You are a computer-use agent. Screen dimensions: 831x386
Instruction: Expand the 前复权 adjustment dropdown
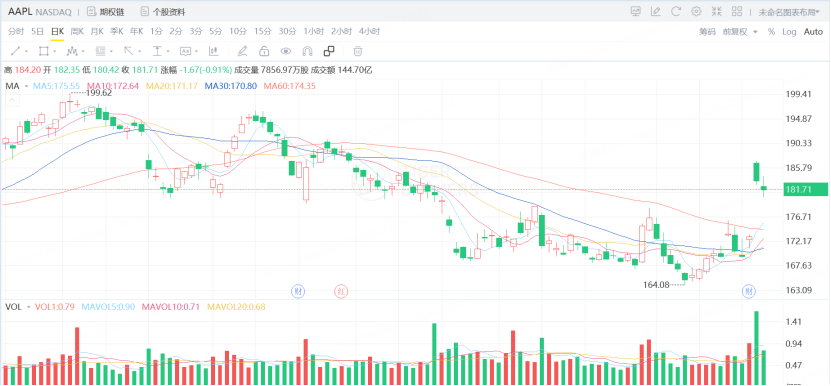(740, 32)
